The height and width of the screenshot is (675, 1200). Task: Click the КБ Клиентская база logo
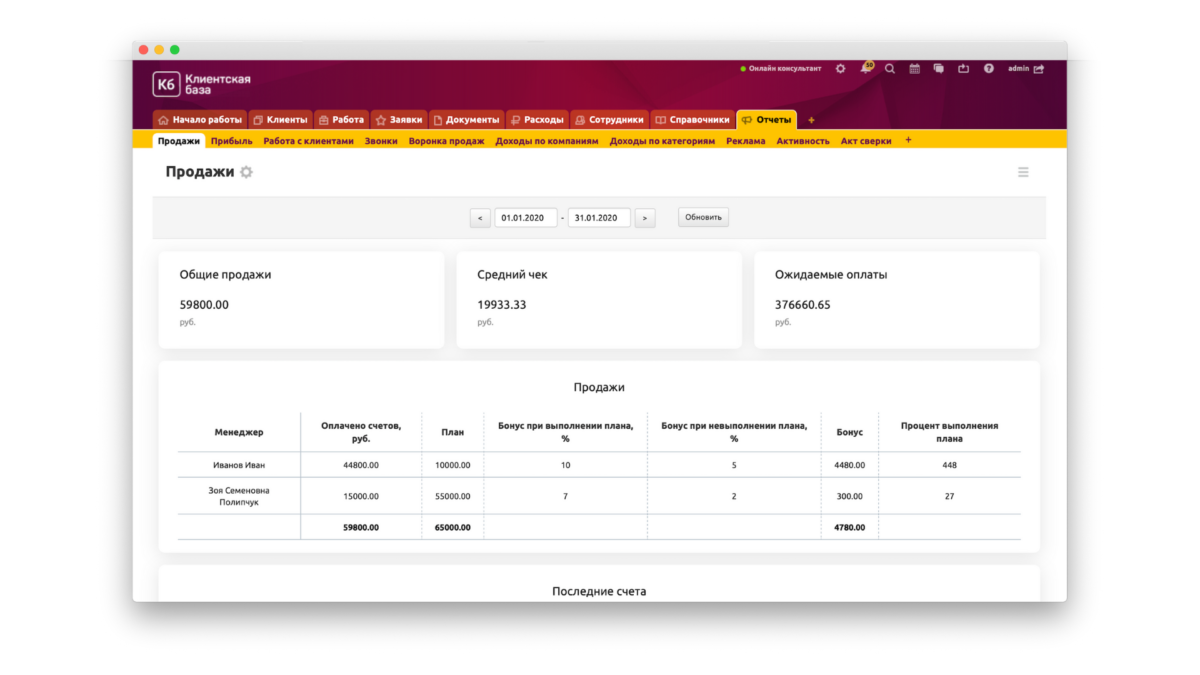pyautogui.click(x=202, y=84)
